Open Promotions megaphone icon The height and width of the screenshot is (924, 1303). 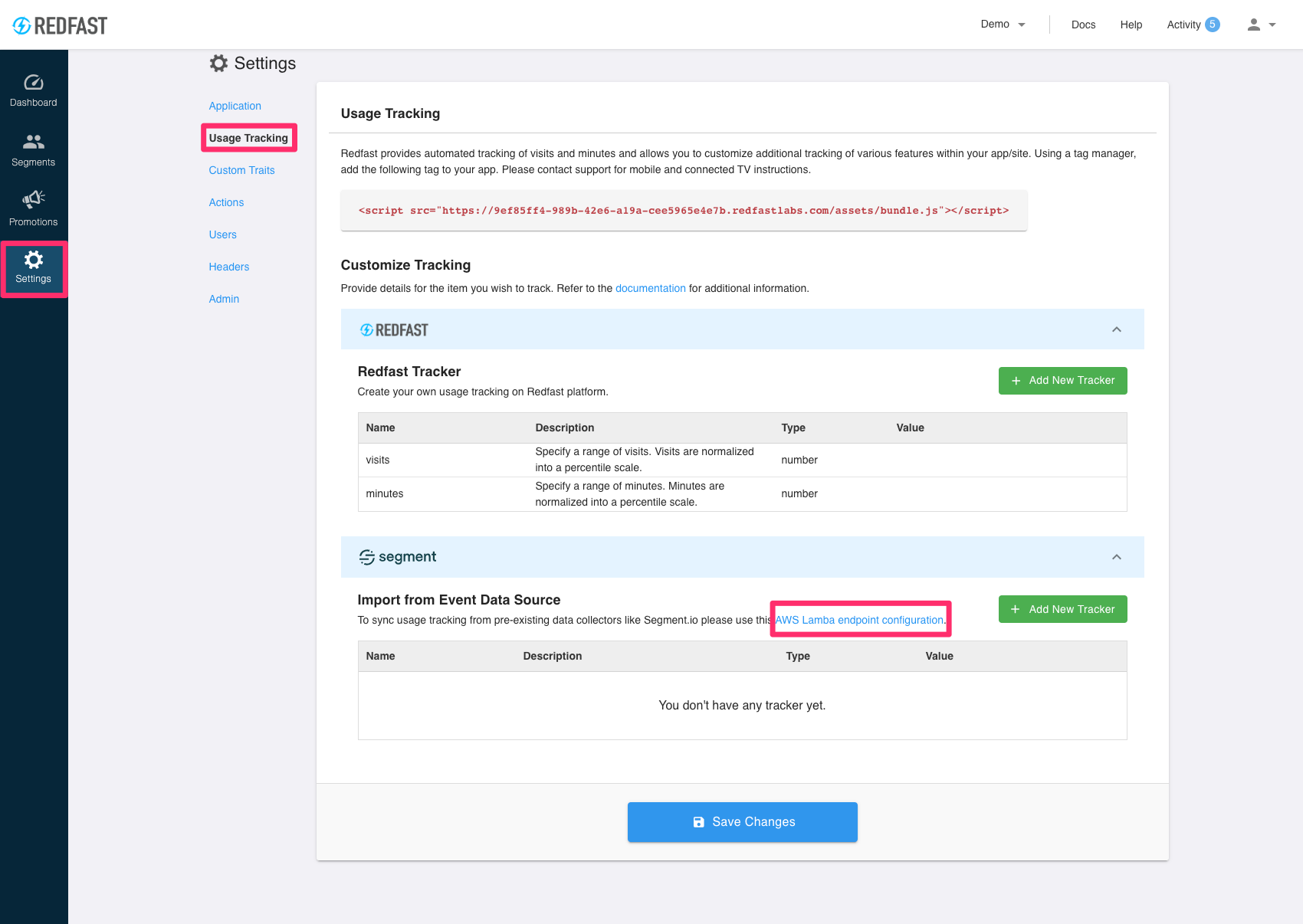tap(34, 200)
